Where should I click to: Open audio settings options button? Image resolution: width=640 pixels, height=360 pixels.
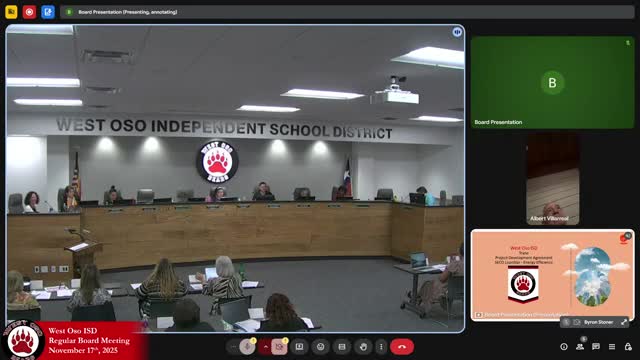pos(233,347)
